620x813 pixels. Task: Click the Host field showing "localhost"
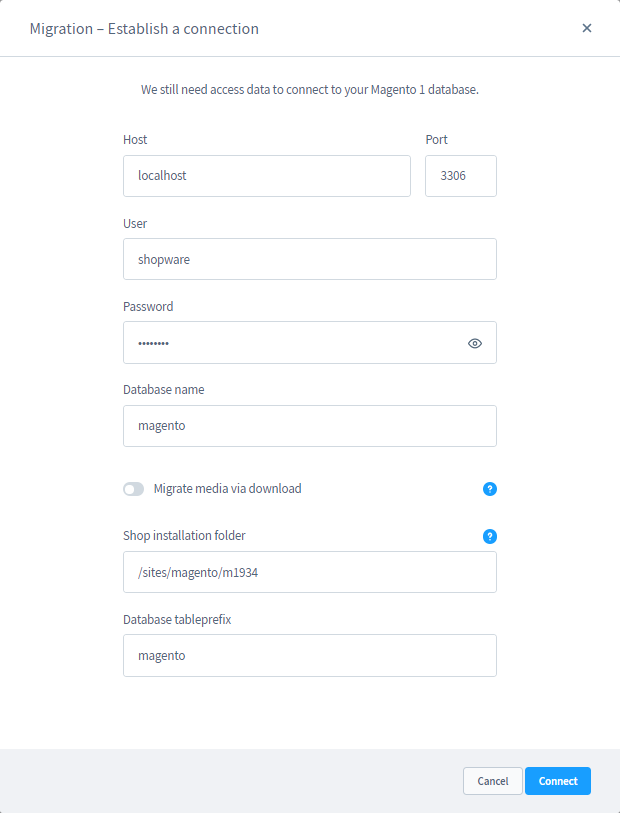point(266,176)
